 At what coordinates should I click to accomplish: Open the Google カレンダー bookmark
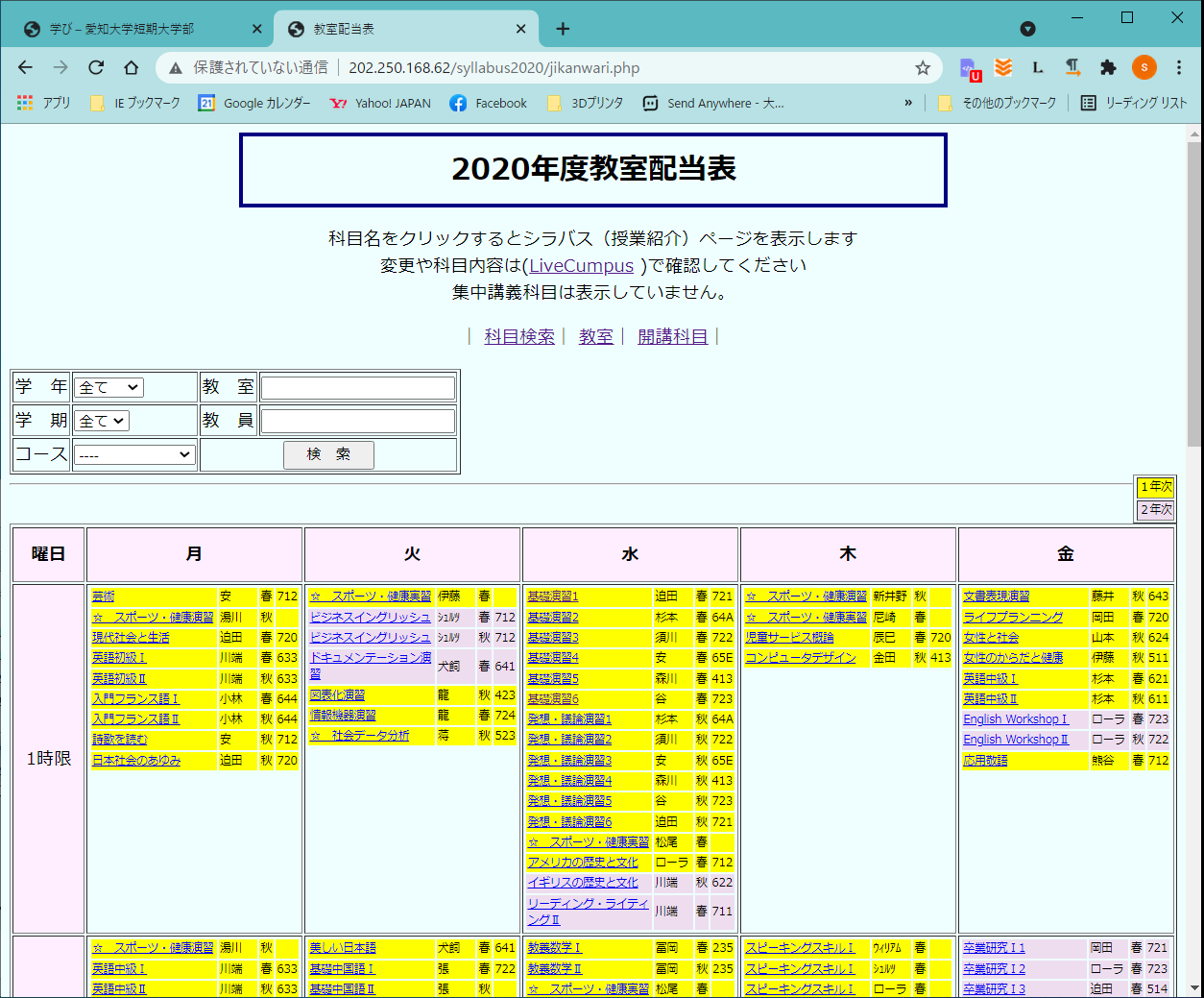[254, 103]
